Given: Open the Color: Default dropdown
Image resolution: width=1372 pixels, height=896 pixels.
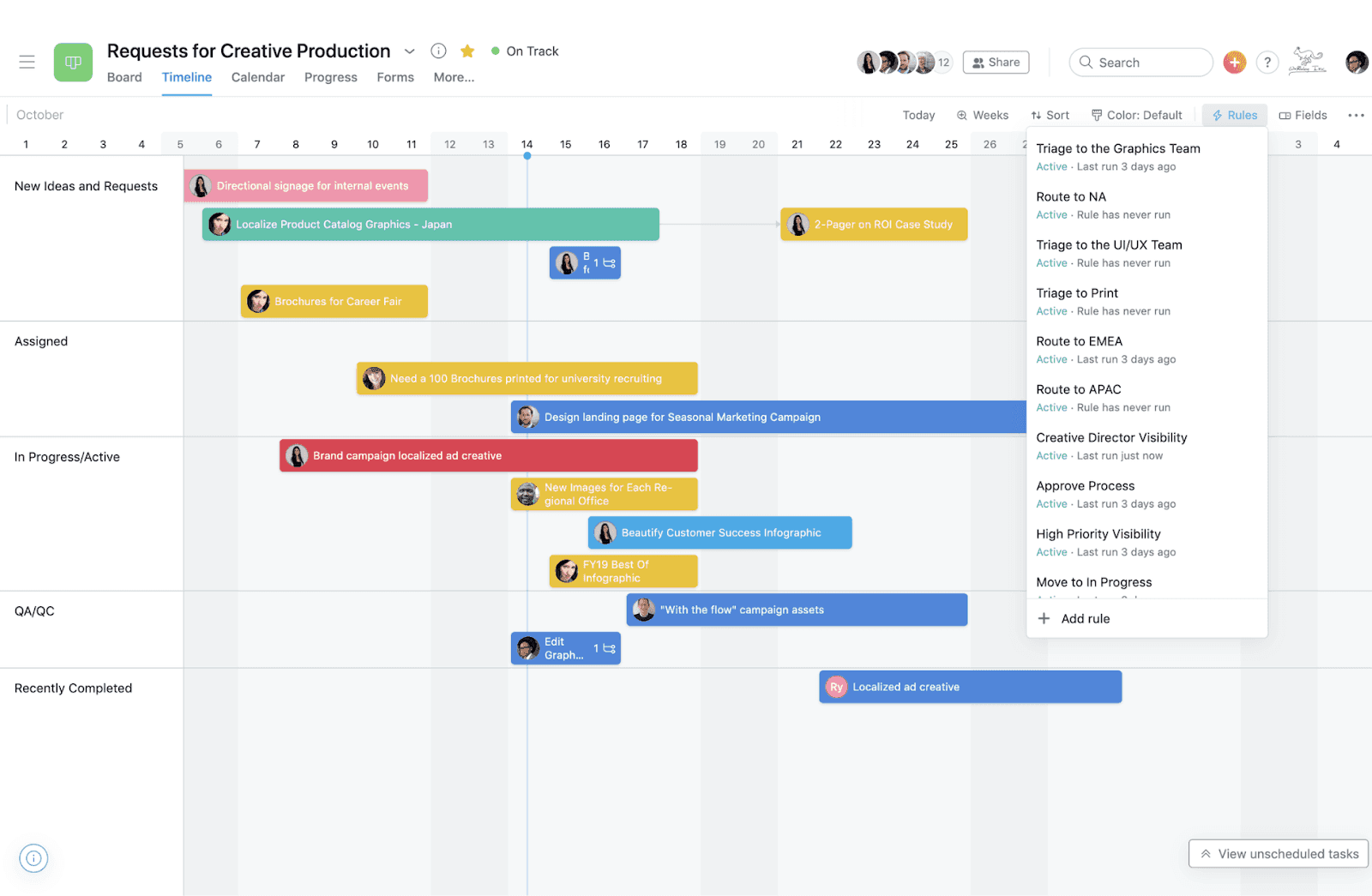Looking at the screenshot, I should [1137, 114].
